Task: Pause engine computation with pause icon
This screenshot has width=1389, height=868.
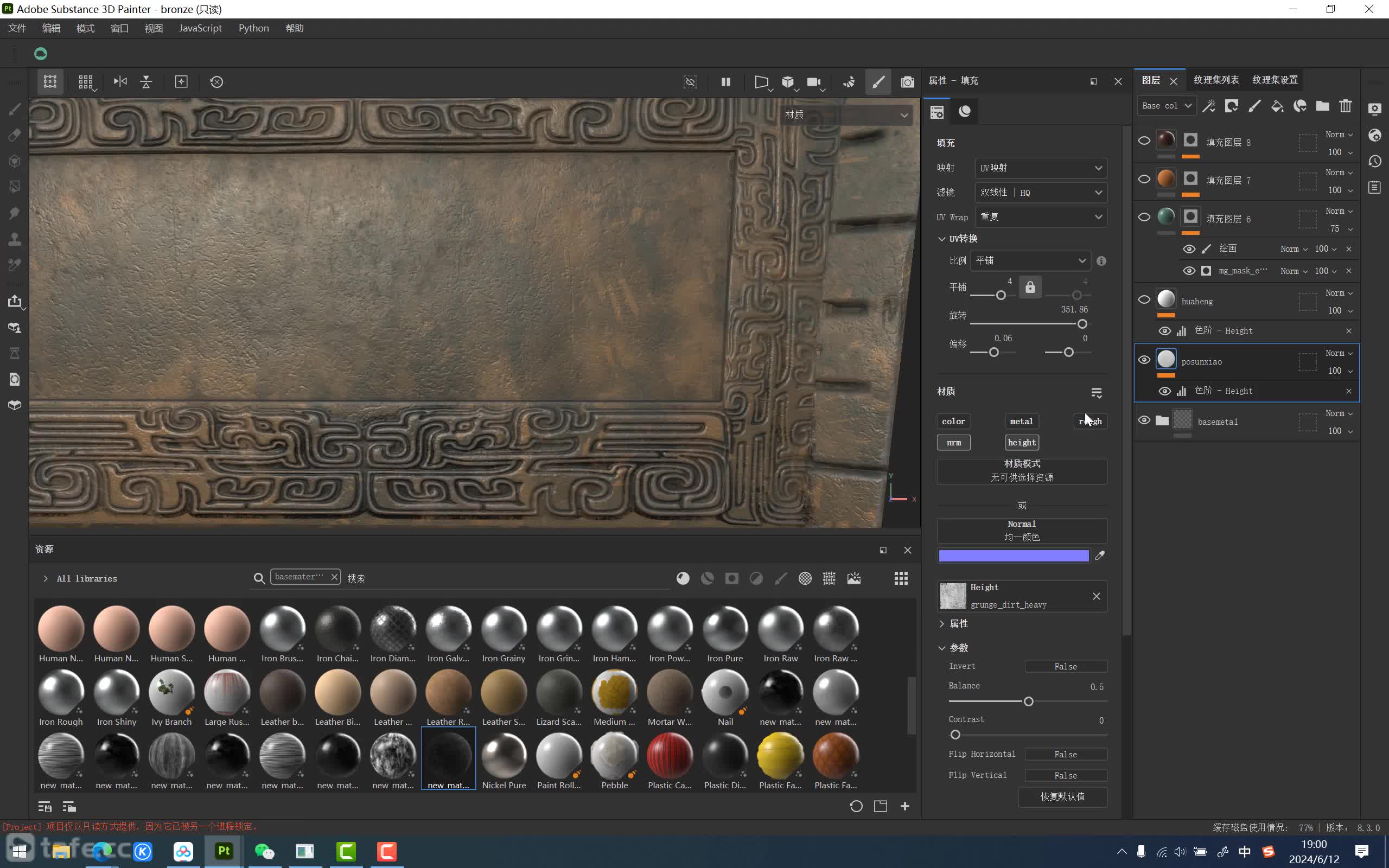Action: 725,81
